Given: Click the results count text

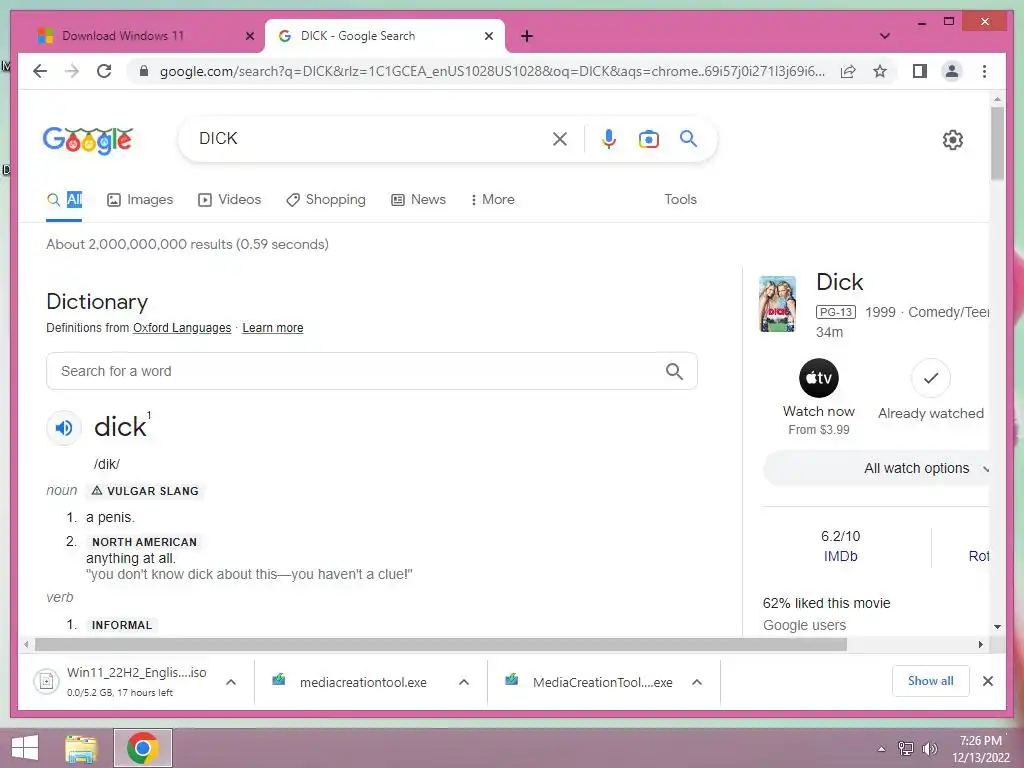Looking at the screenshot, I should 187,244.
